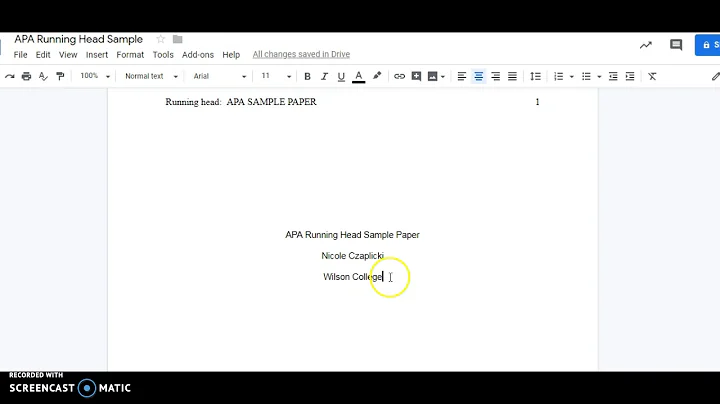Expand the insert image dropdown arrow
The image size is (720, 404).
tap(443, 77)
